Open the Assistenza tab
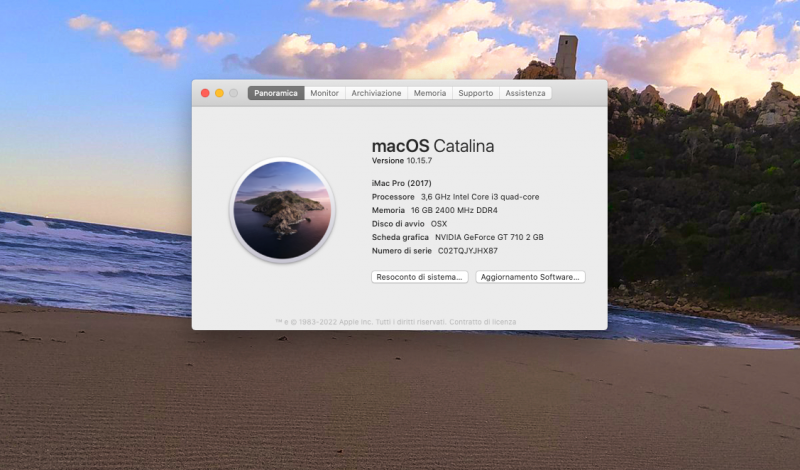The image size is (800, 470). pos(526,93)
